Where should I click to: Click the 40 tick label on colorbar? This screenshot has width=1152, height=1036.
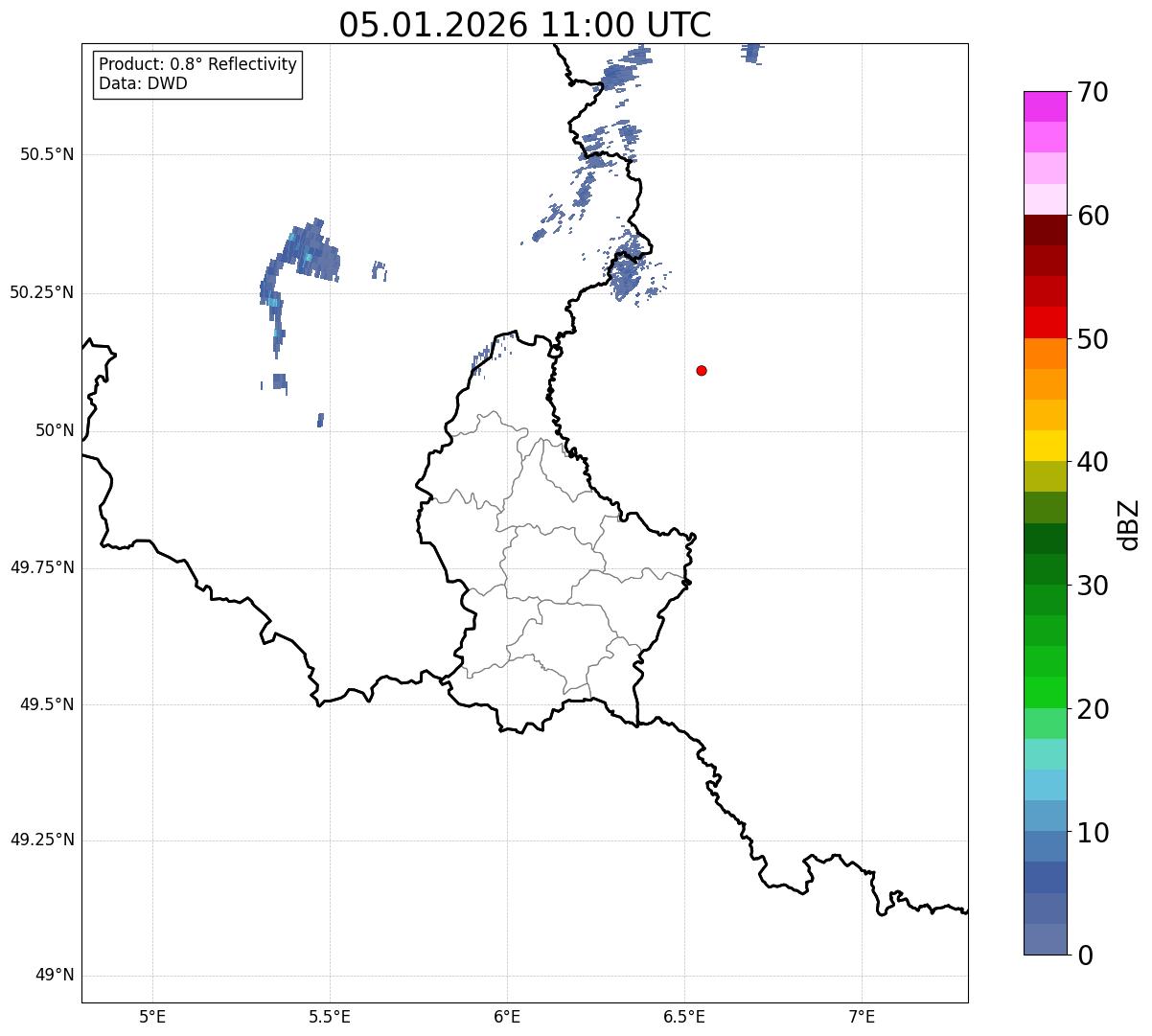pyautogui.click(x=1093, y=462)
